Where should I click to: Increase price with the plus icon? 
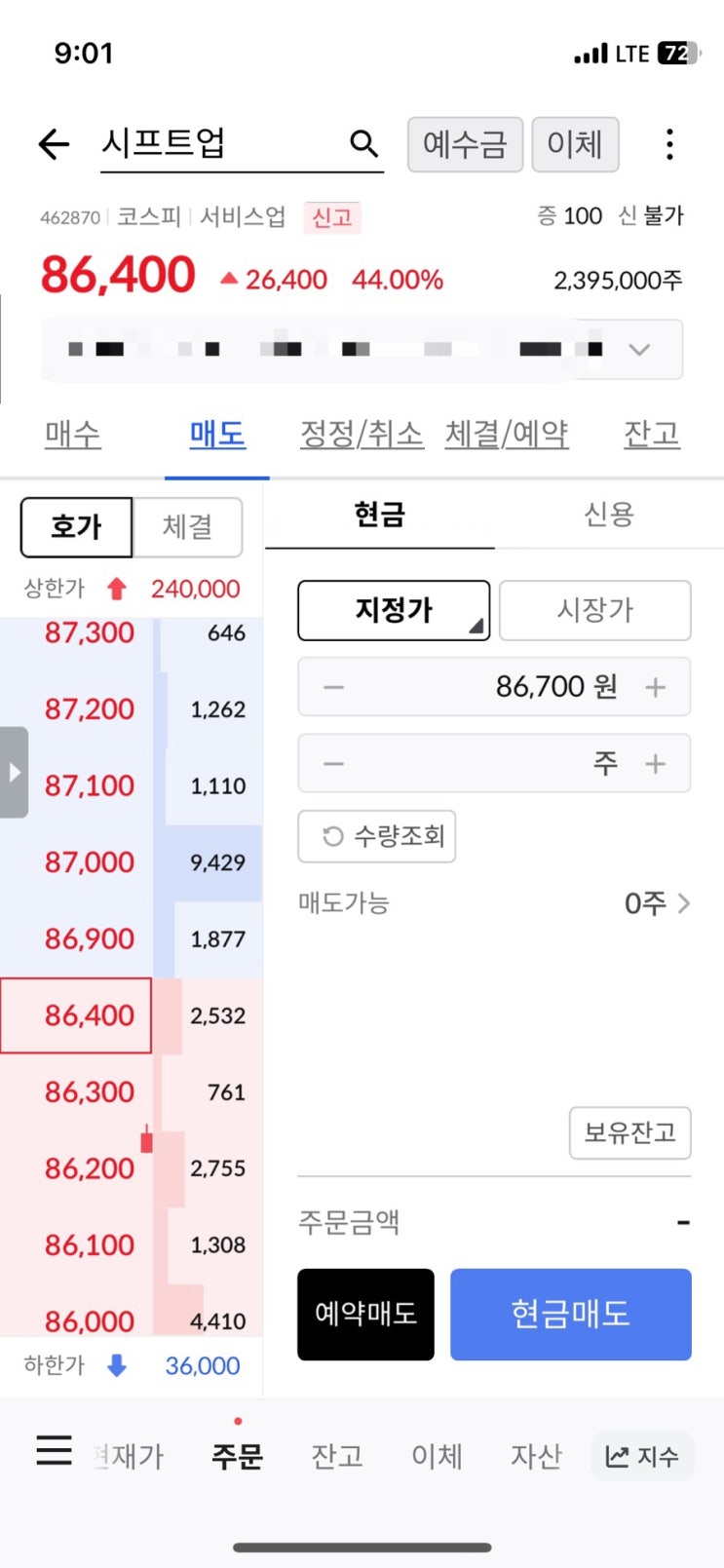656,687
